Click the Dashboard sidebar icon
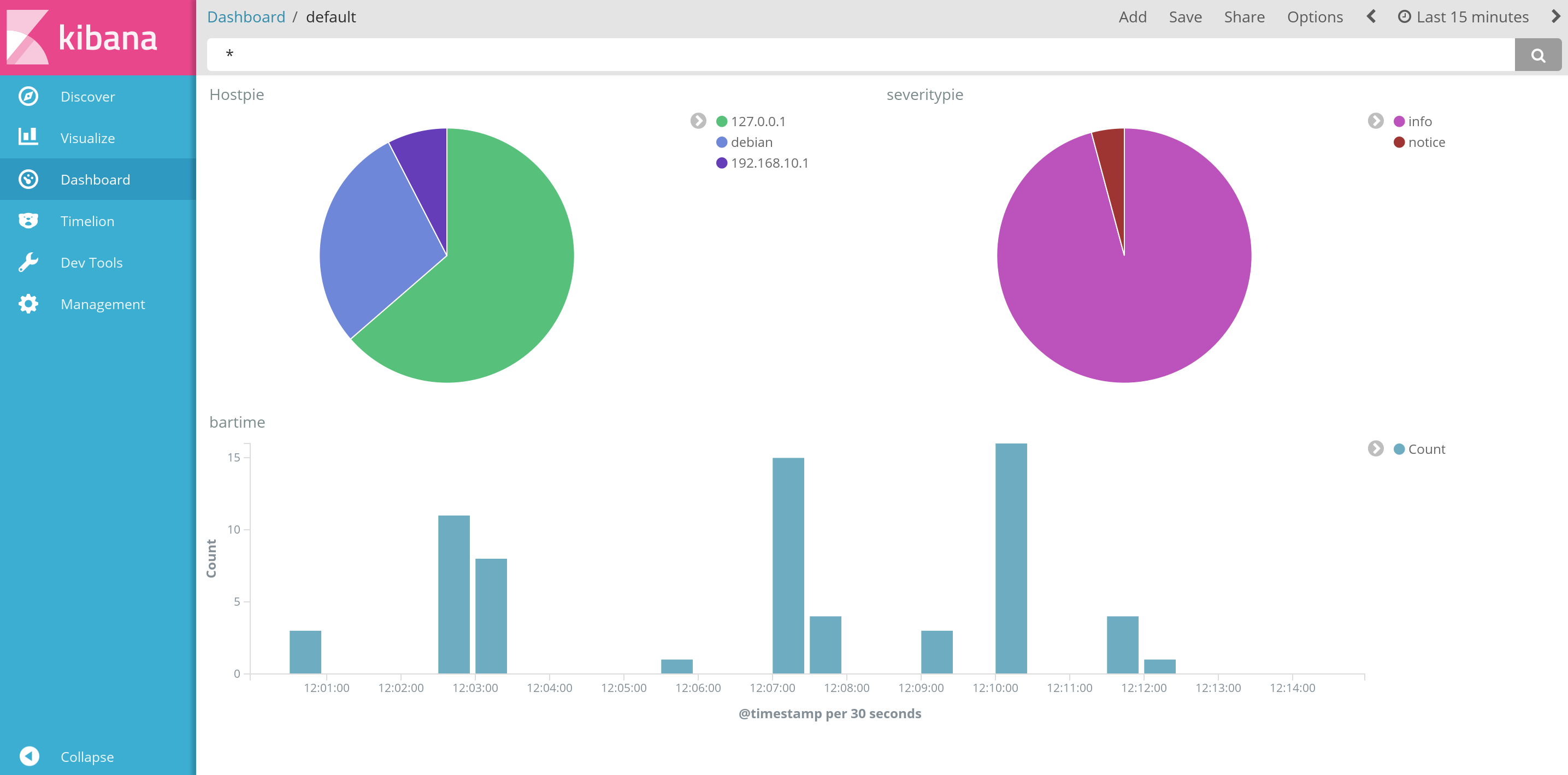 (28, 180)
